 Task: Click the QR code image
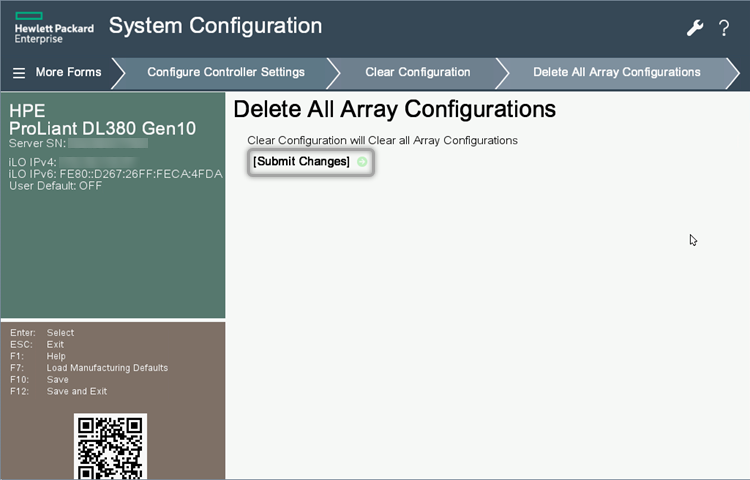click(110, 447)
